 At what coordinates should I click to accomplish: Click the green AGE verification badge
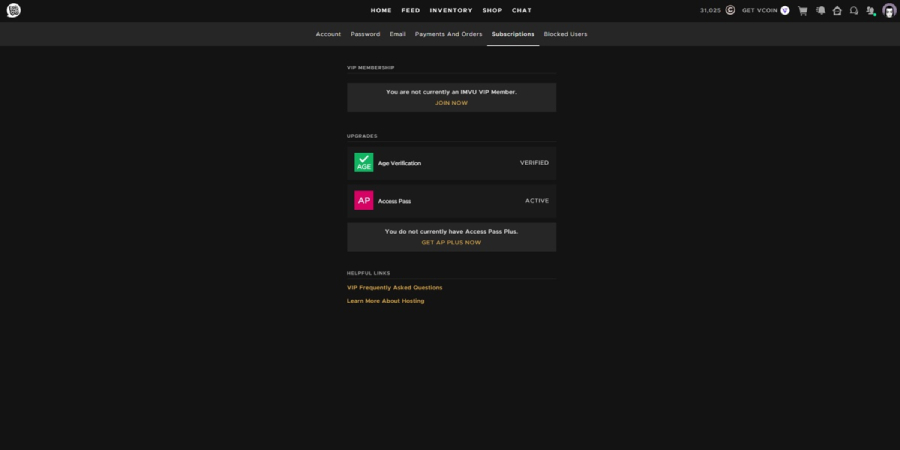(364, 162)
